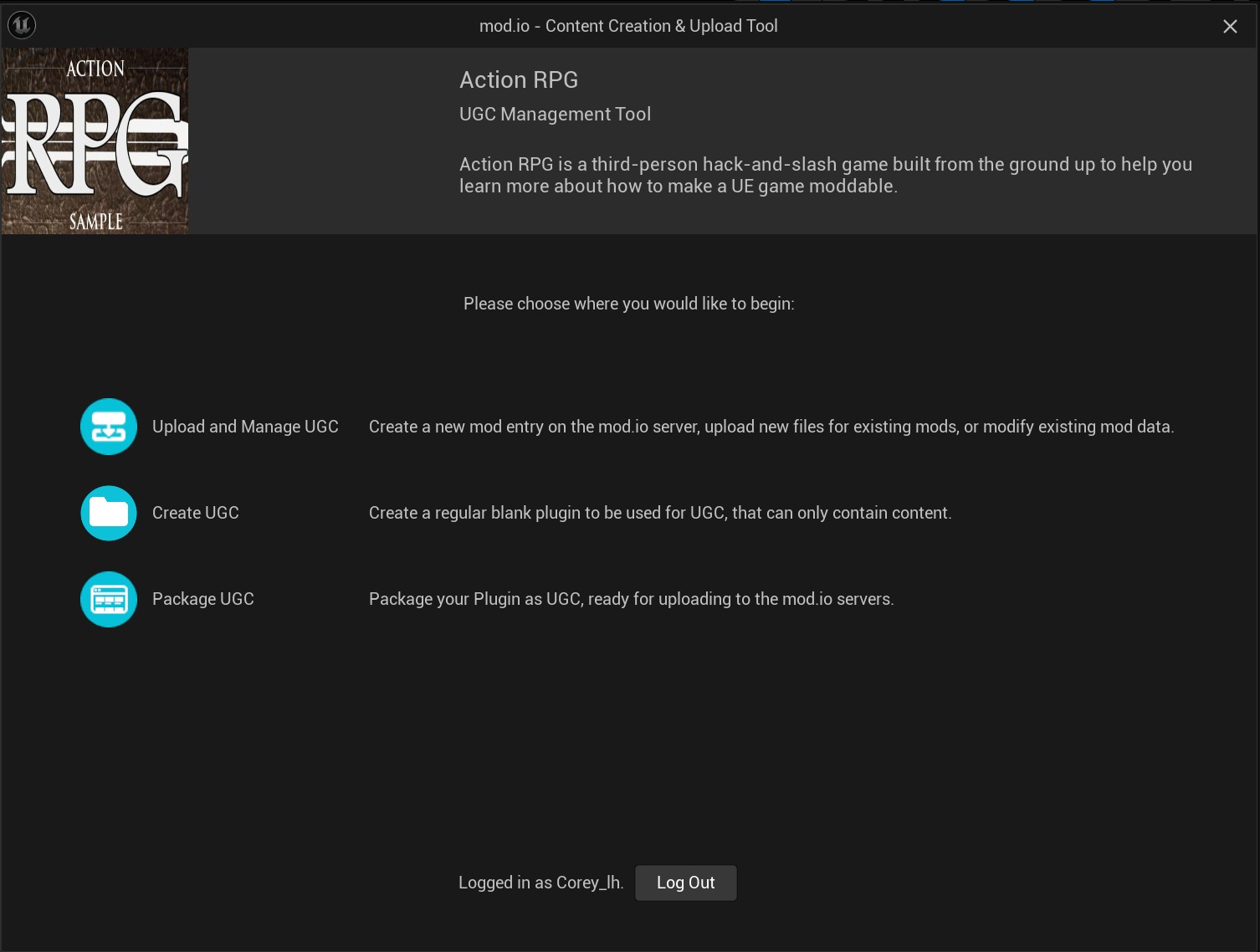The height and width of the screenshot is (952, 1260).
Task: Click the Upload and Manage UGC description text
Action: tap(771, 427)
